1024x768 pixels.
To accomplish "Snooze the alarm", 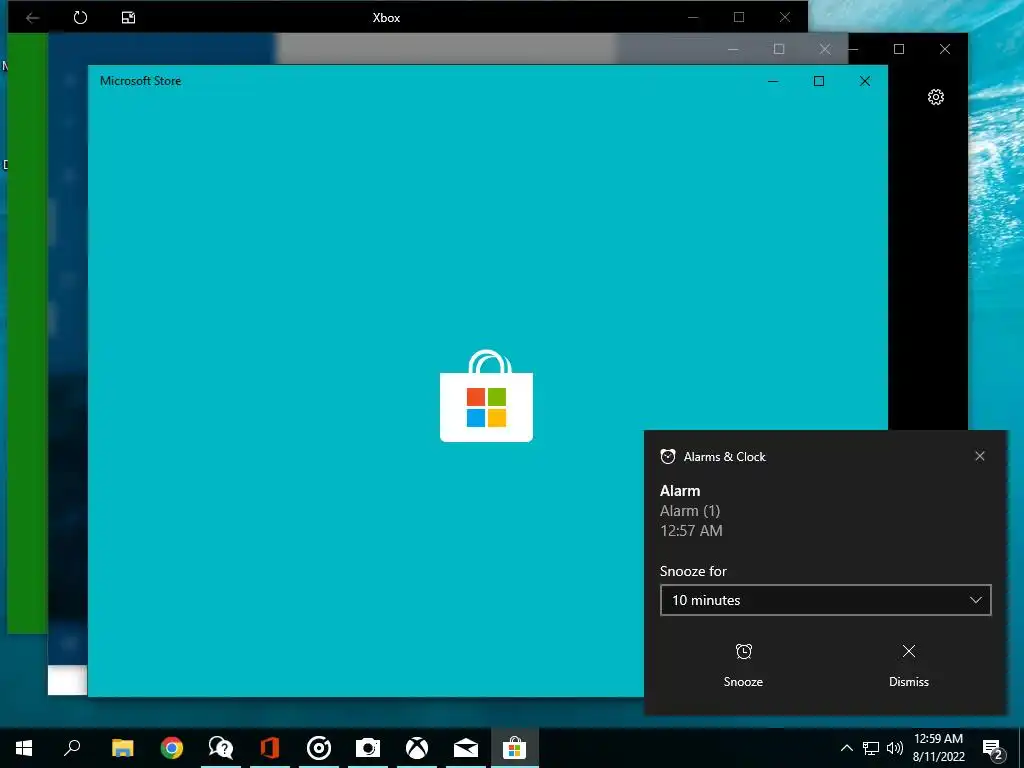I will (x=743, y=665).
